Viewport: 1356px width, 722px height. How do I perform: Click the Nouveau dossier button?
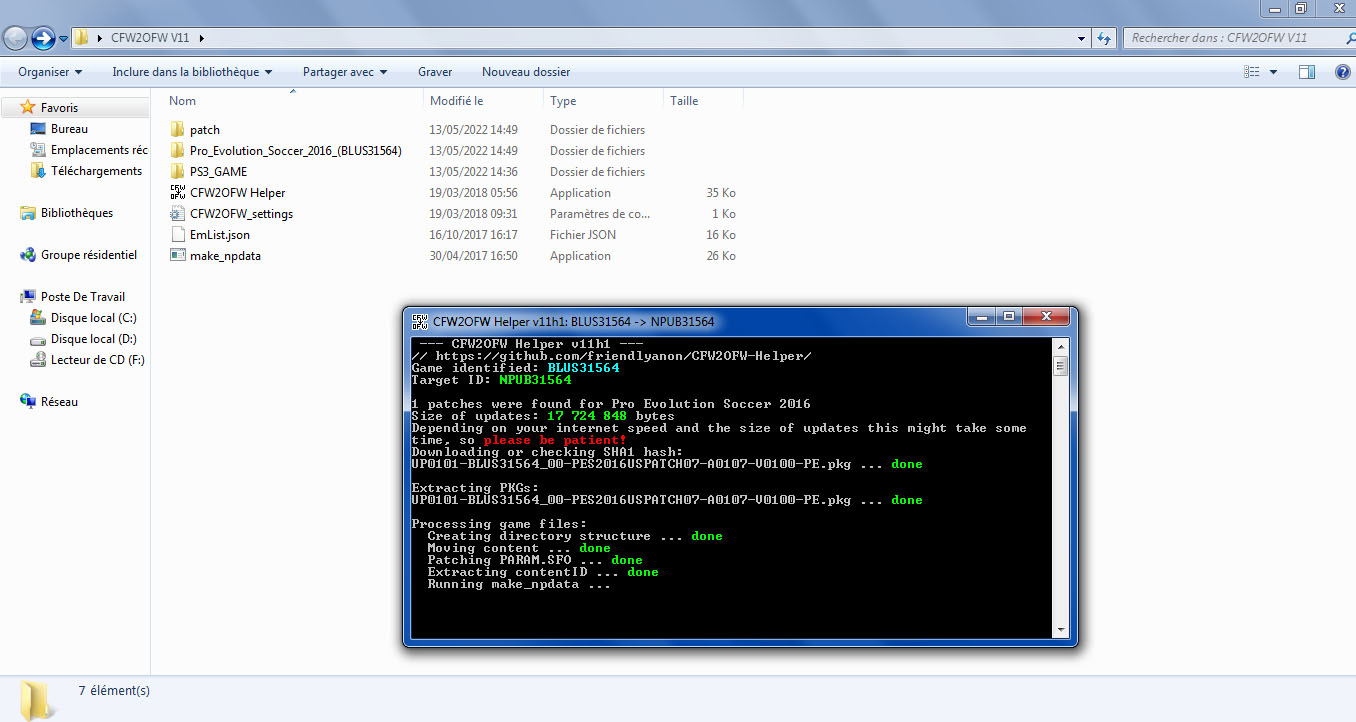click(x=526, y=72)
